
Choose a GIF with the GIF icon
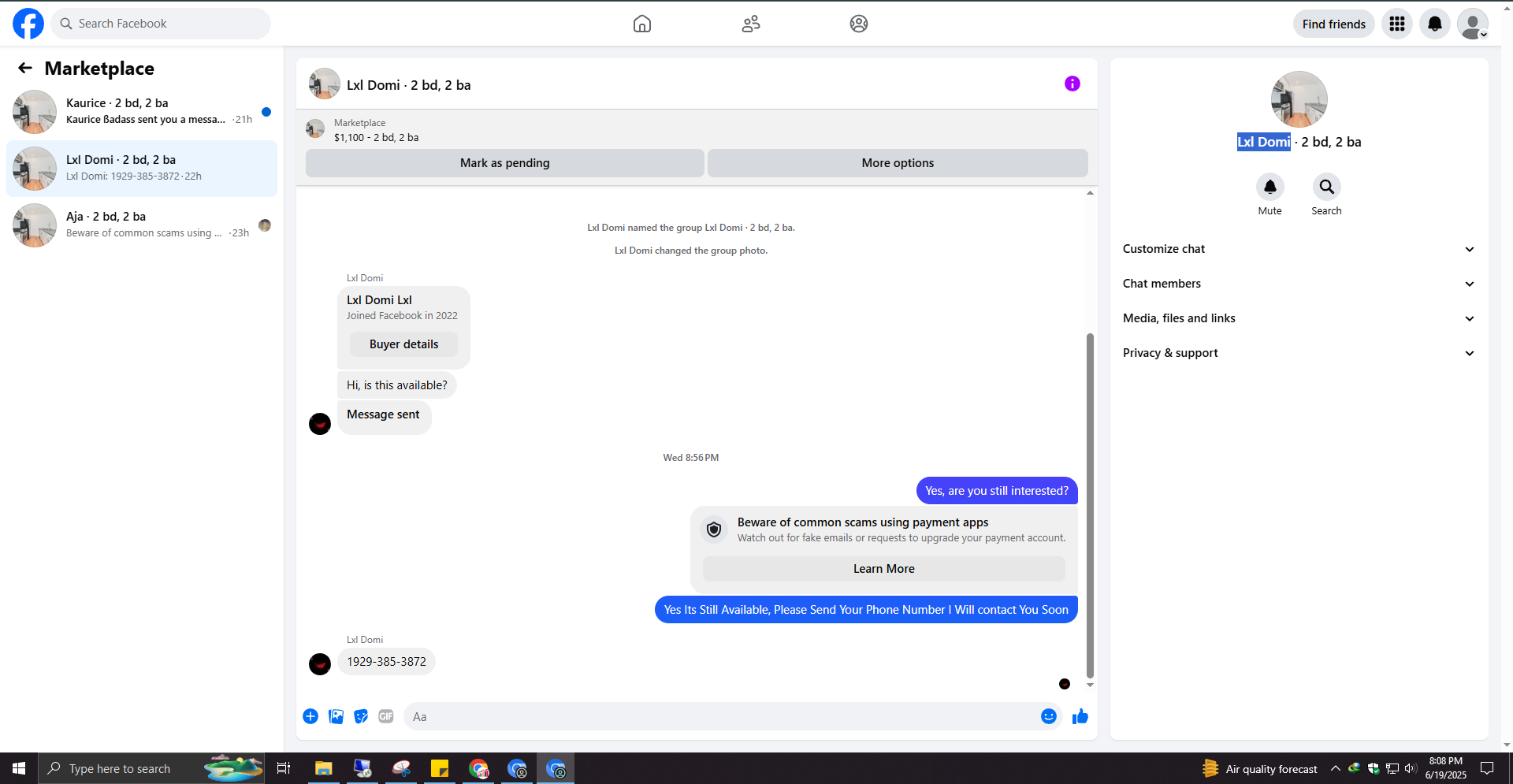pyautogui.click(x=386, y=716)
